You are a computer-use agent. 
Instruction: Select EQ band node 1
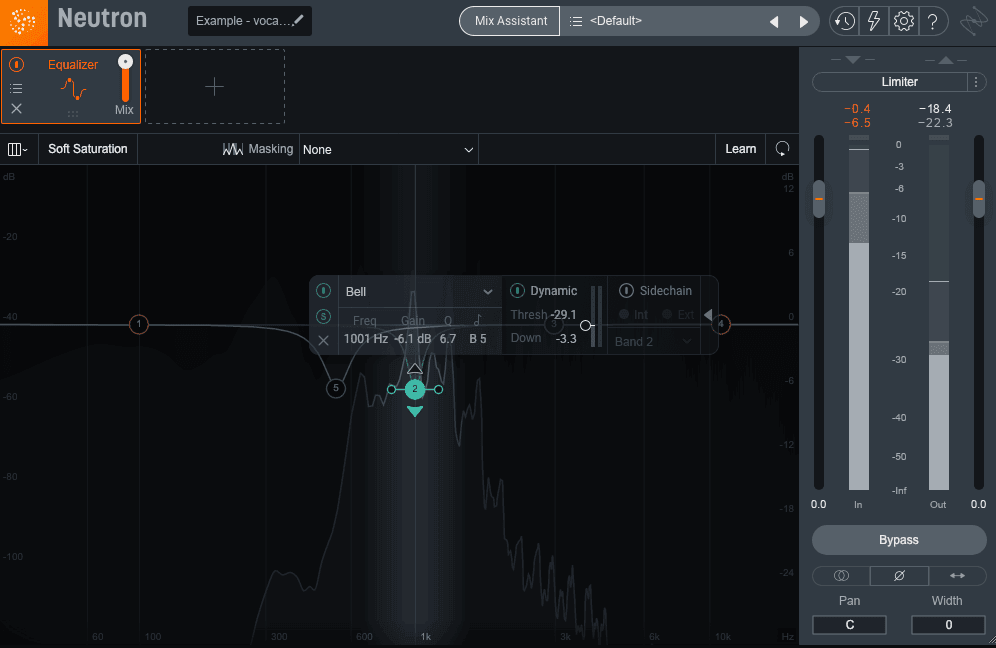click(138, 324)
